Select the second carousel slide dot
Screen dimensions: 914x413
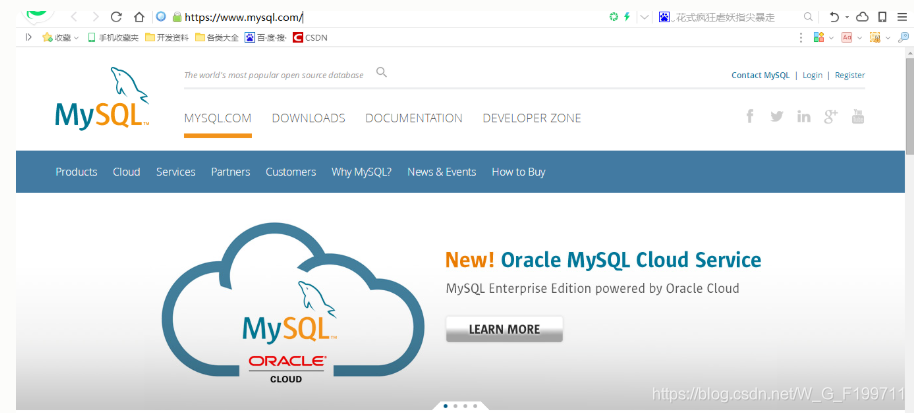click(x=455, y=405)
